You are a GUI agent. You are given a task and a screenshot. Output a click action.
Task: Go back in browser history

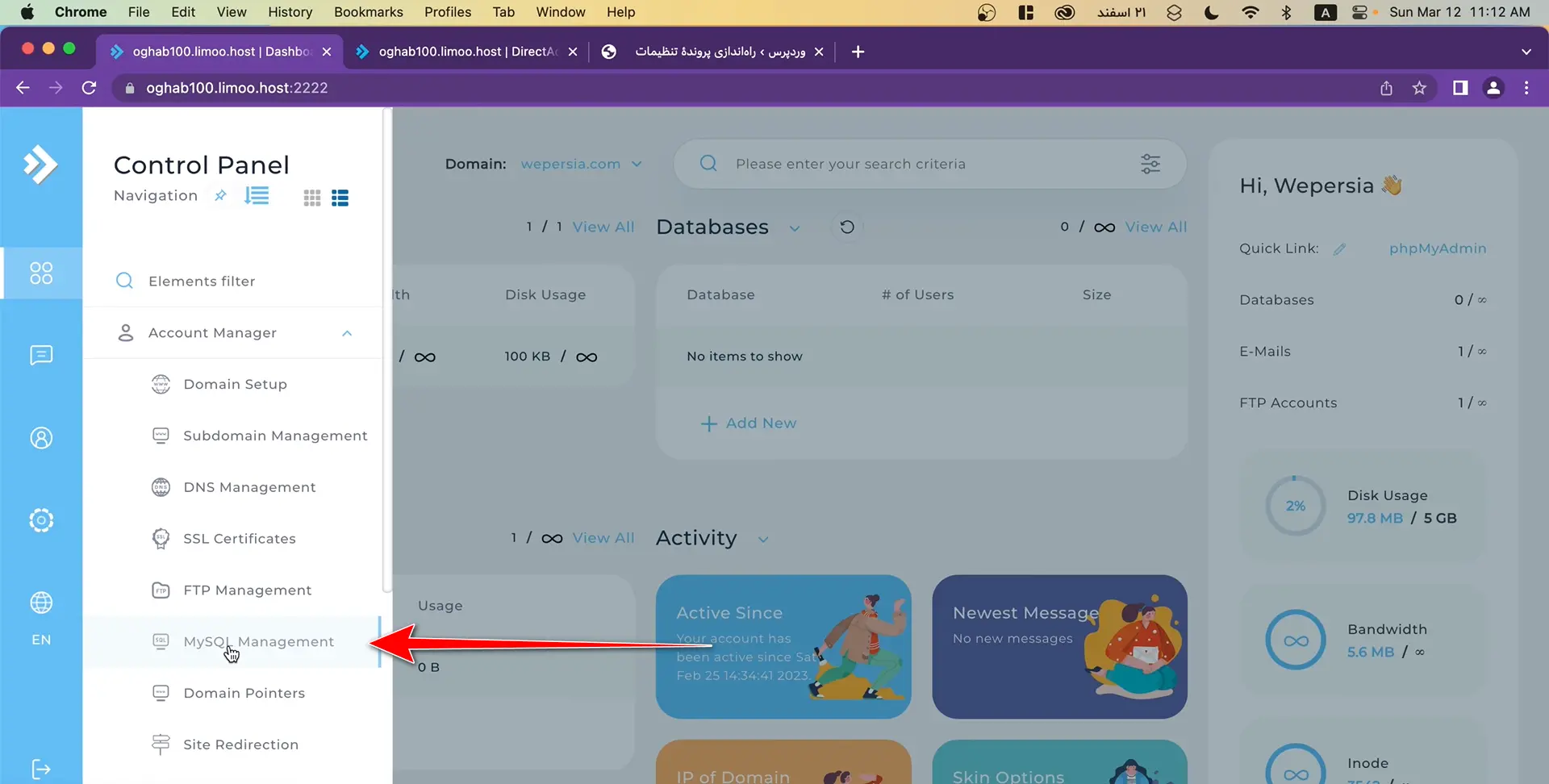pos(23,88)
